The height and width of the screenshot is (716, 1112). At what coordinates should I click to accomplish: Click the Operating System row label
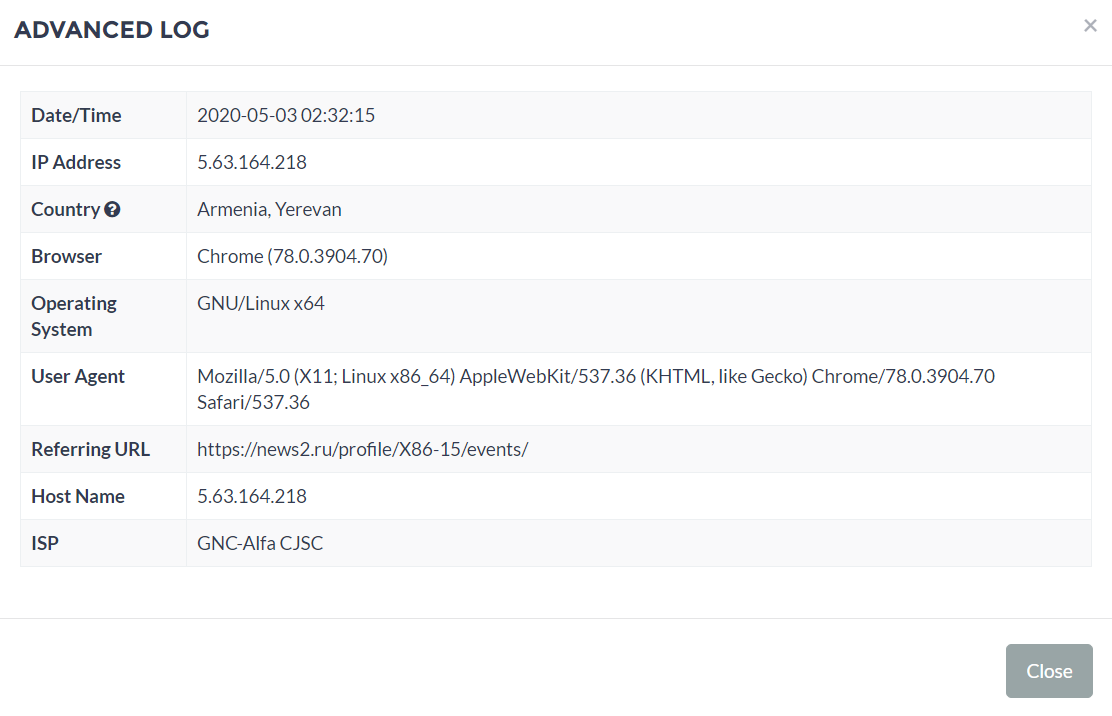[74, 316]
